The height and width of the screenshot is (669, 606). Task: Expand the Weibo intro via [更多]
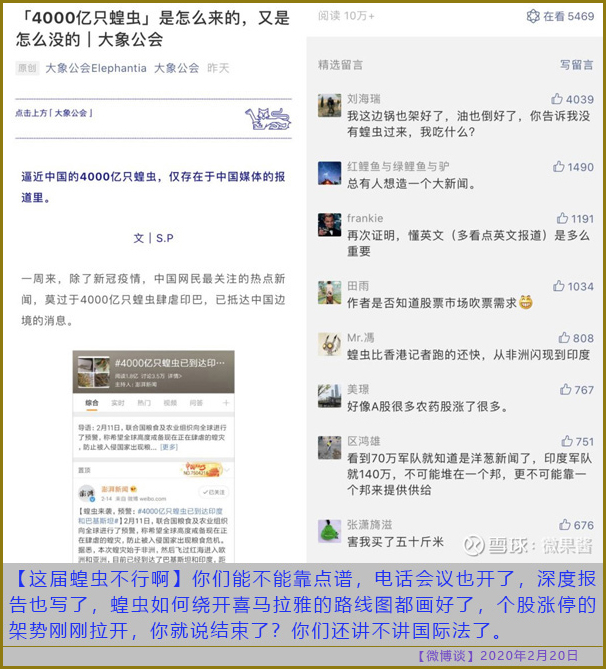(x=169, y=447)
